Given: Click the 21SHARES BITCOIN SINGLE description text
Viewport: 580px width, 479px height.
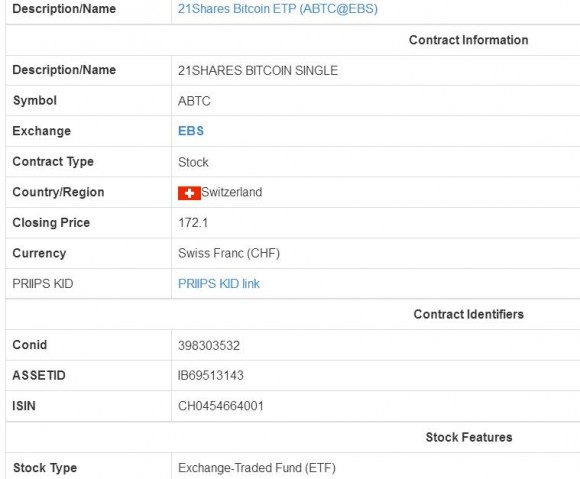Looking at the screenshot, I should coord(258,70).
